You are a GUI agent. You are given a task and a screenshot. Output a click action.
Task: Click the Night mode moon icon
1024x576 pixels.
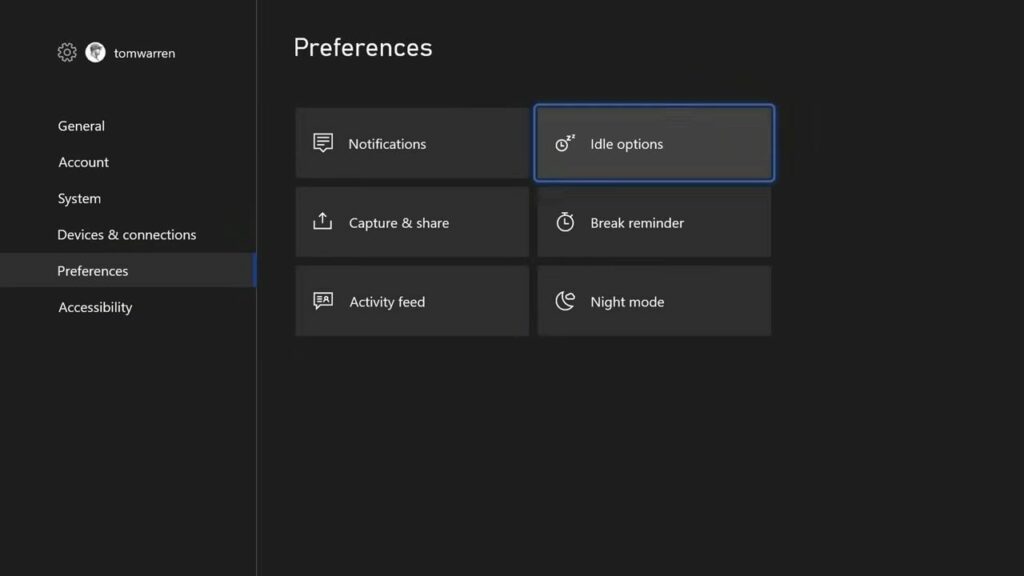coord(565,301)
